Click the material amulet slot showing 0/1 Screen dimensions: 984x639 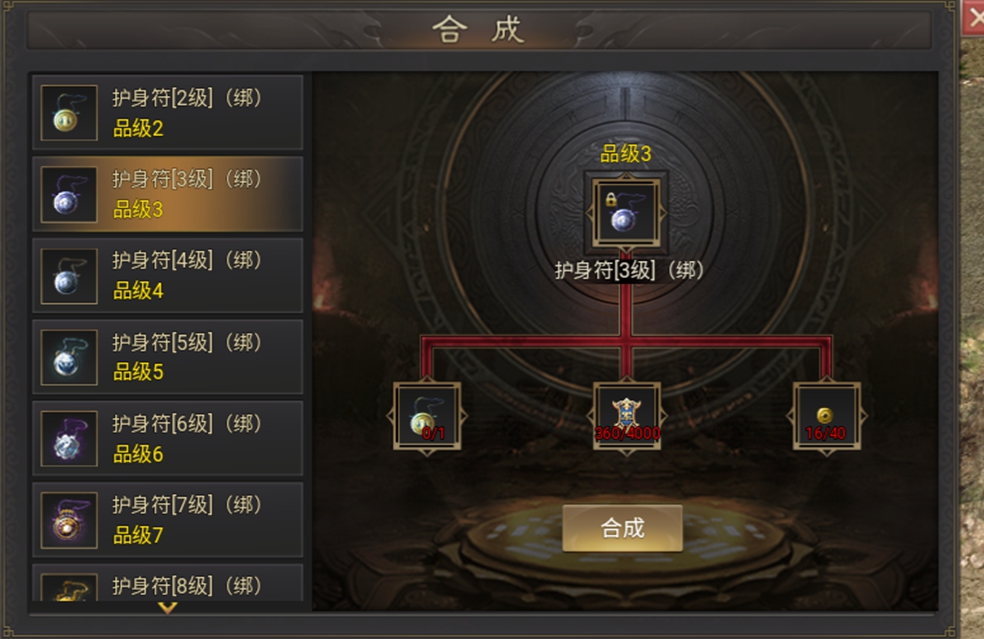point(427,416)
